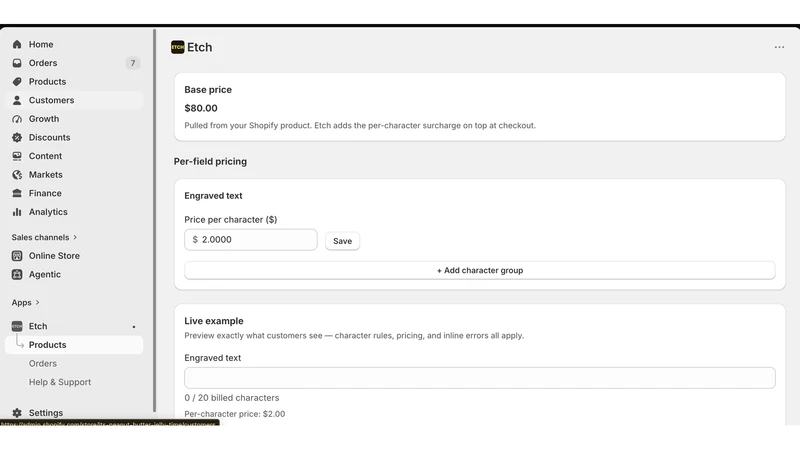
Task: Open the Content menu item
Action: (74, 156)
